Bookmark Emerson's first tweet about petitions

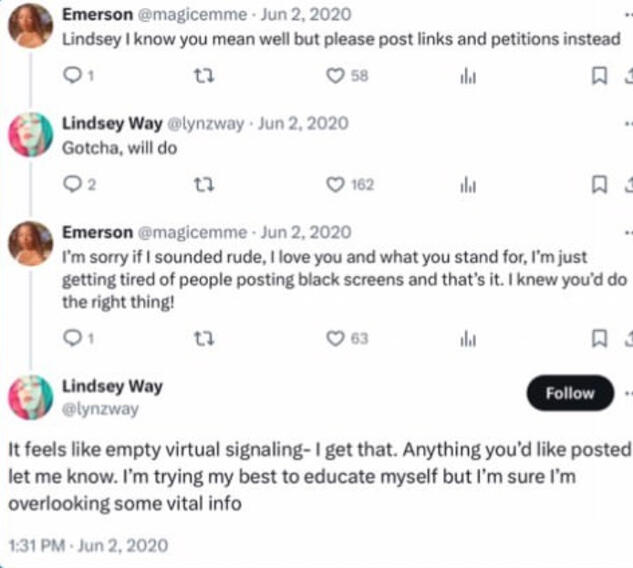(x=598, y=76)
